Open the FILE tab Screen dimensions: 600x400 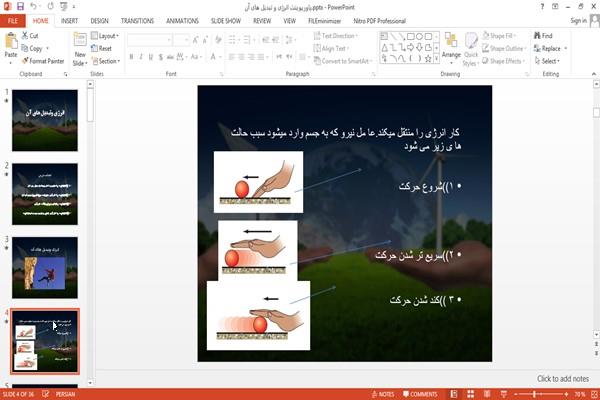13,21
